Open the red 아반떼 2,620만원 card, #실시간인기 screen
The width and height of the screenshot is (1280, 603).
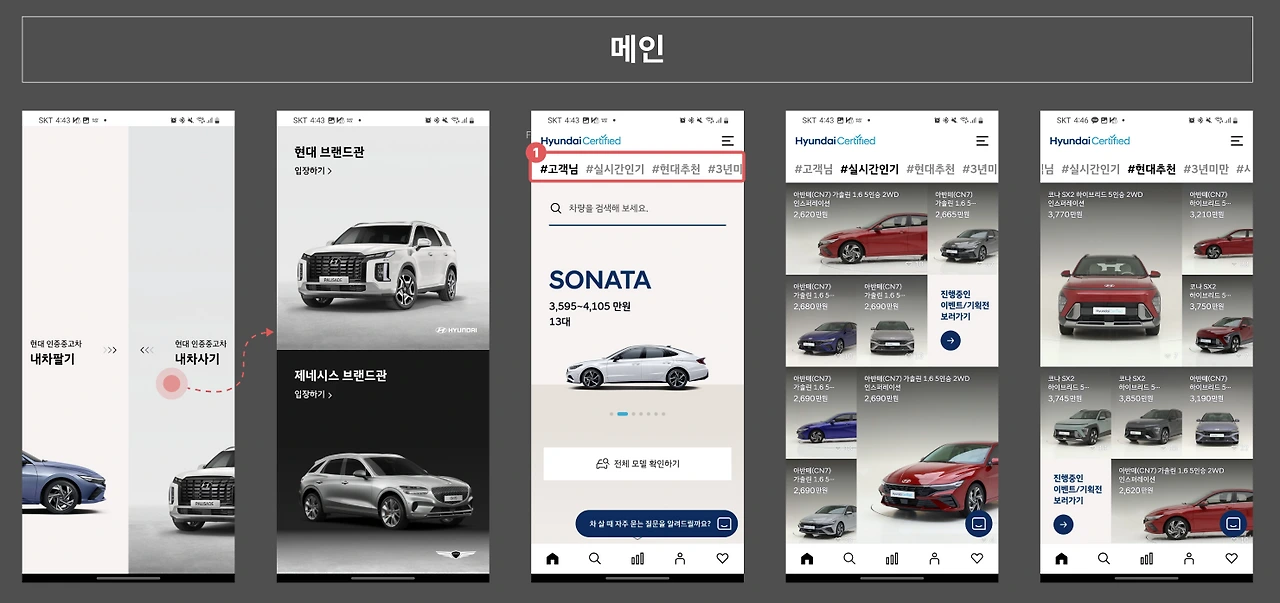pos(856,229)
